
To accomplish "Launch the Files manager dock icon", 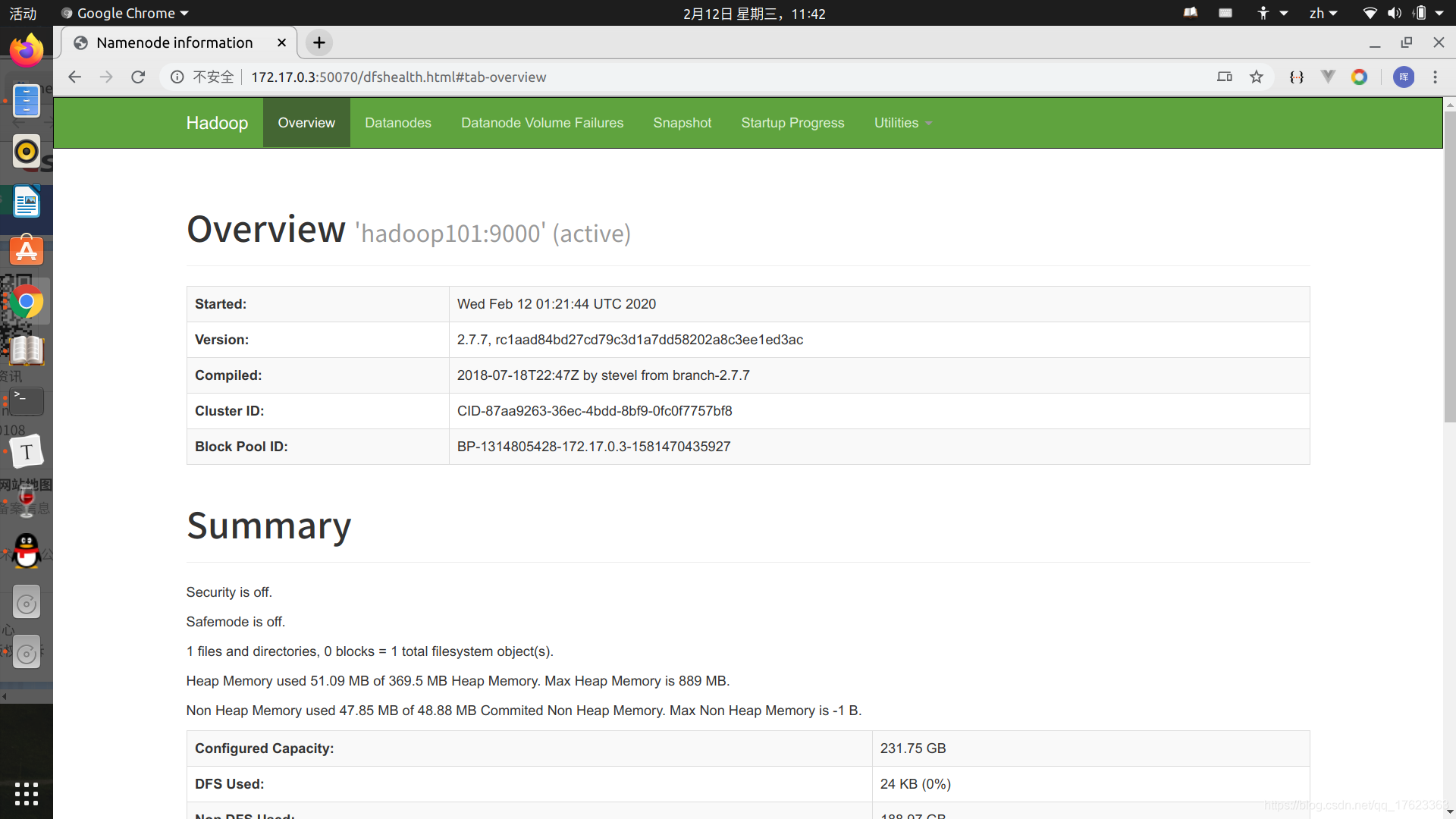I will (27, 101).
